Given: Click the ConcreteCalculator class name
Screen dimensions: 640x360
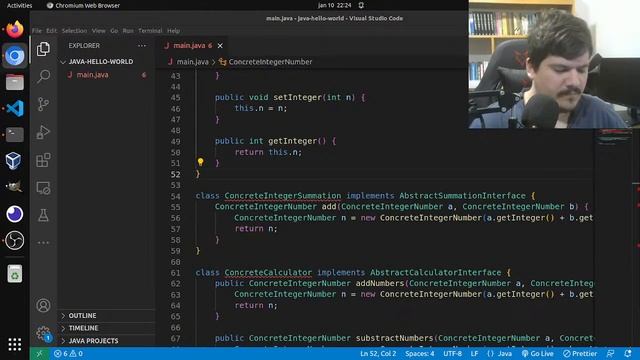Looking at the screenshot, I should tap(268, 273).
